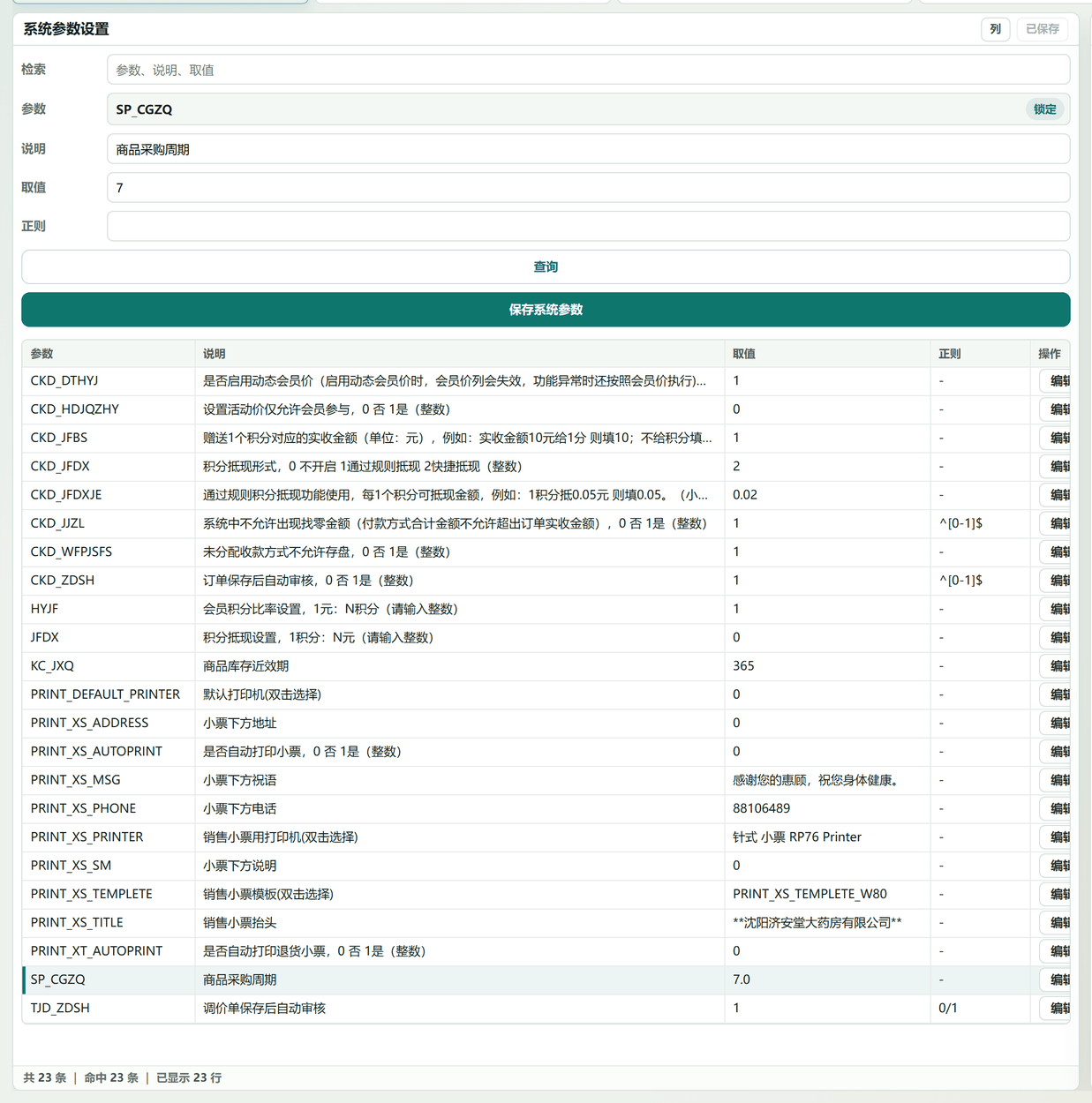Screen dimensions: 1092x1103
Task: Select the HYJF parameter row
Action: click(x=546, y=609)
